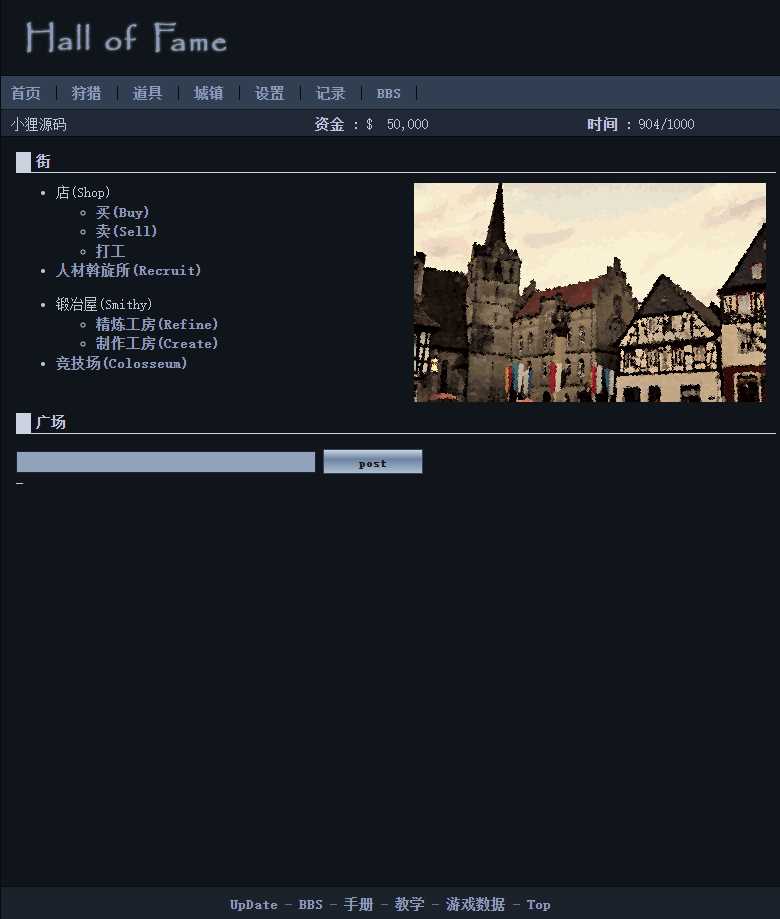Click the town street image
Screen dimensions: 780x919
pos(589,292)
